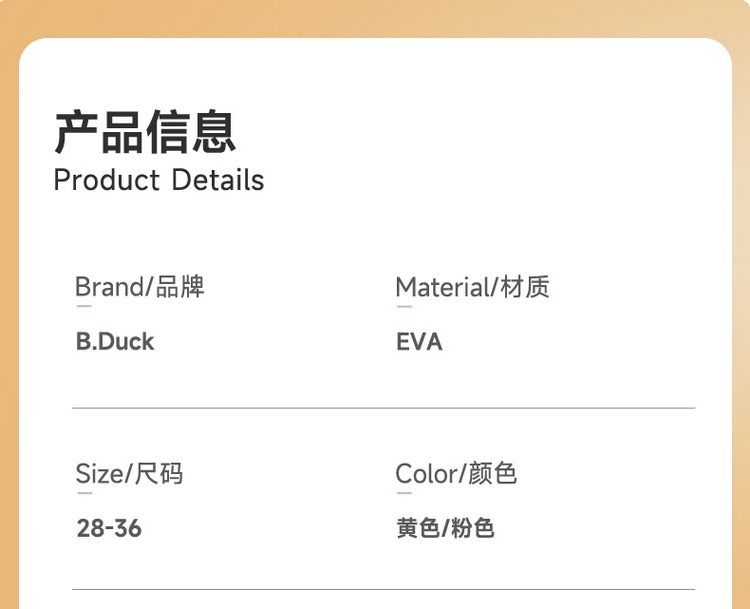Select the Color/颜色 label
The width and height of the screenshot is (750, 609).
click(456, 474)
